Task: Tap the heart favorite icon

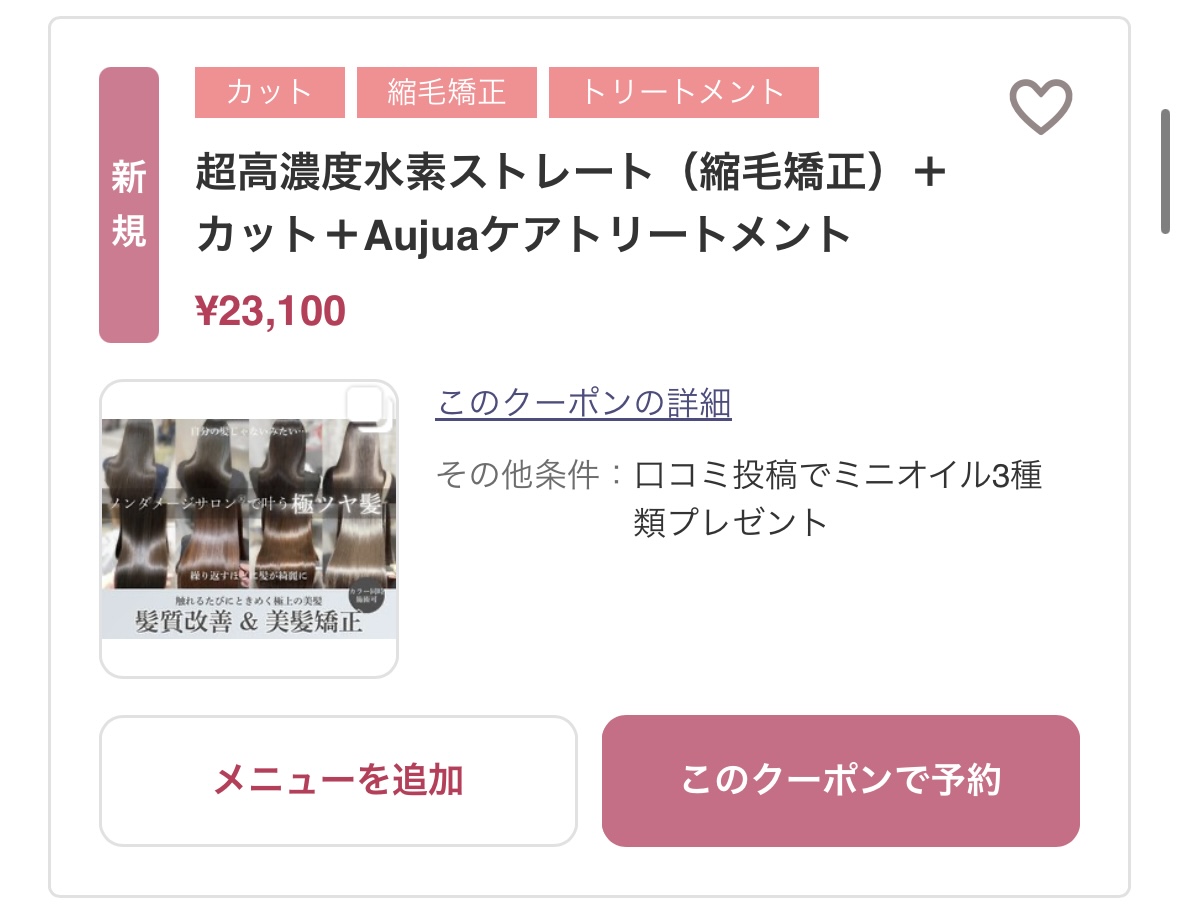Action: 1040,107
